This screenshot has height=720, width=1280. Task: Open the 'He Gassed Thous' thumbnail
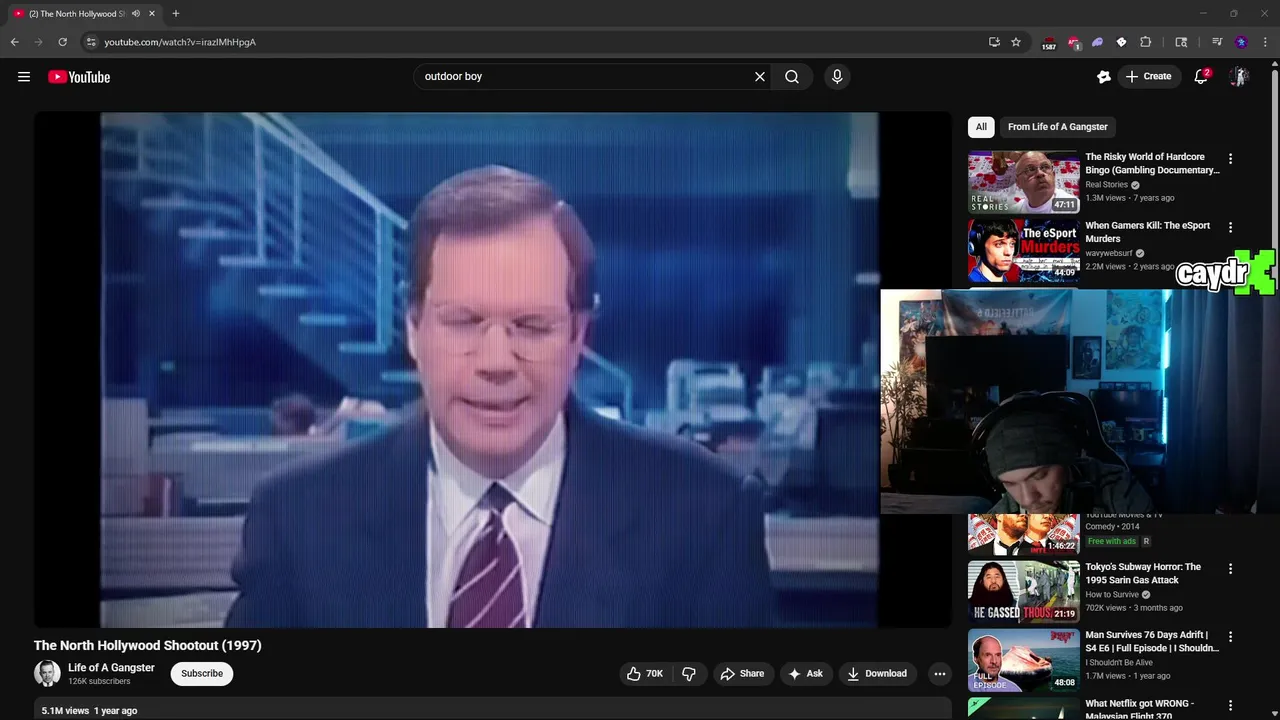pos(1023,591)
